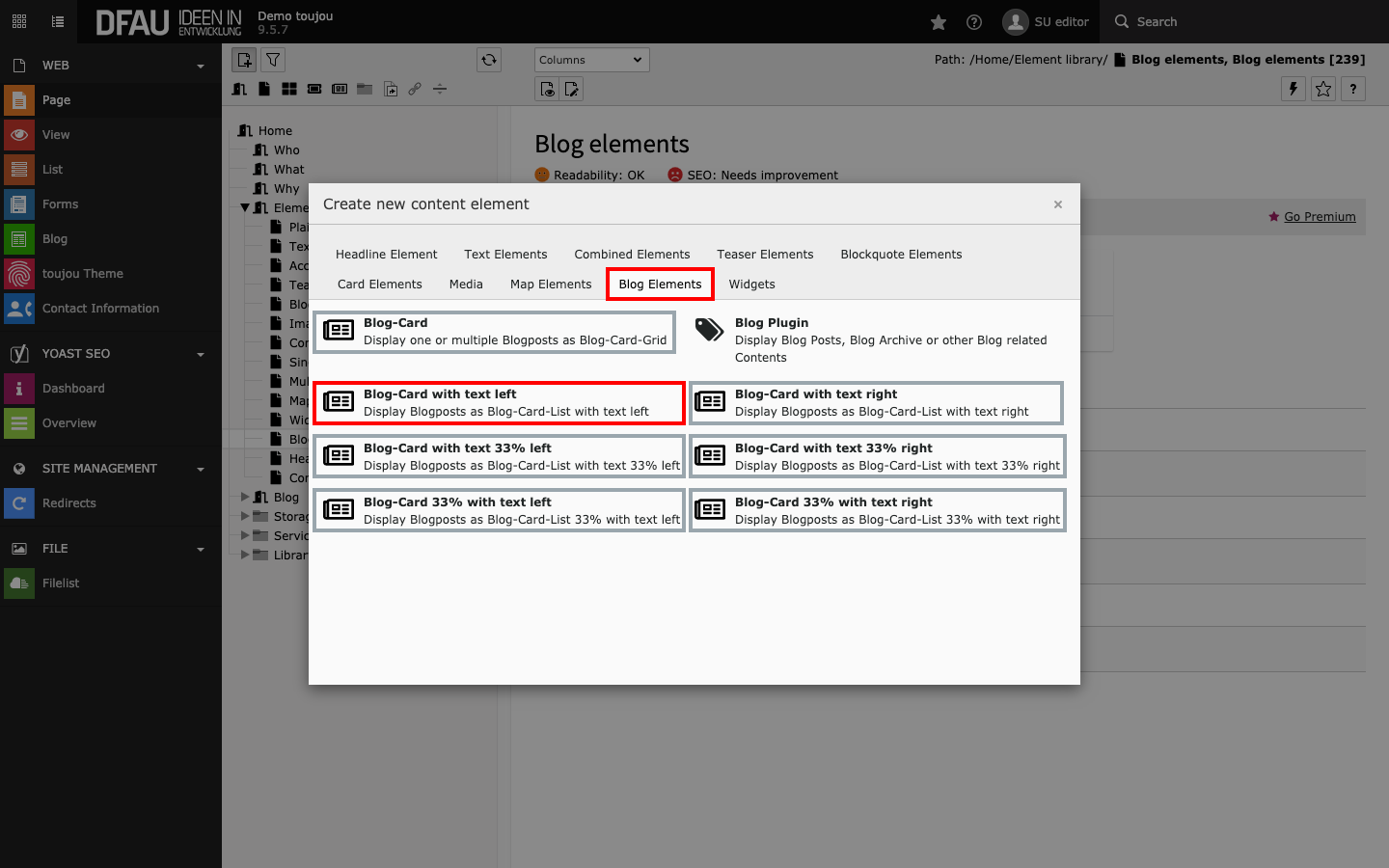This screenshot has height=868, width=1389.
Task: Click the filter icon in page tree toolbar
Action: 274,60
